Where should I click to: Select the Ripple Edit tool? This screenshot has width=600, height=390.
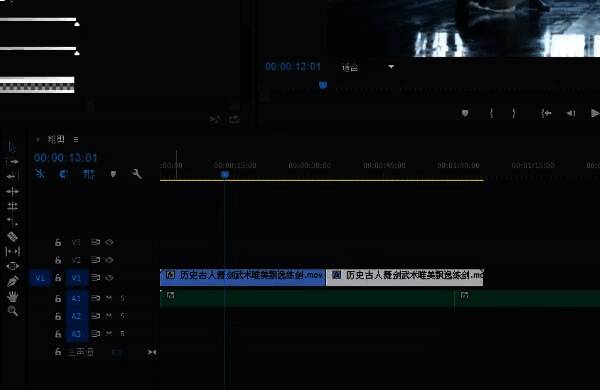click(13, 191)
